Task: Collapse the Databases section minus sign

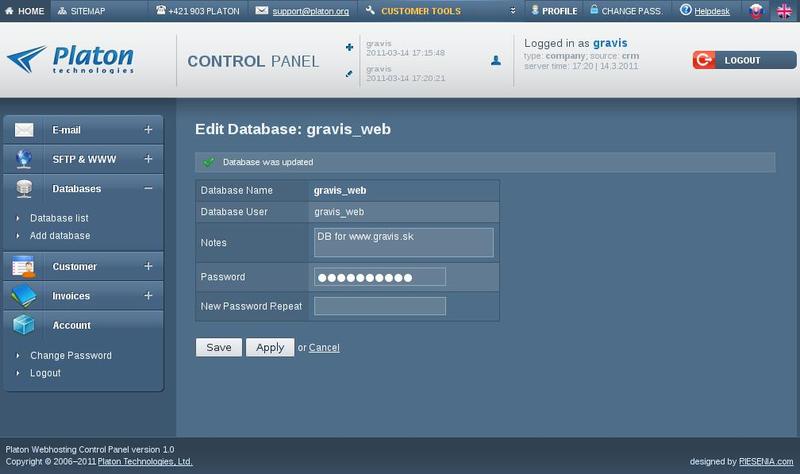Action: point(148,188)
